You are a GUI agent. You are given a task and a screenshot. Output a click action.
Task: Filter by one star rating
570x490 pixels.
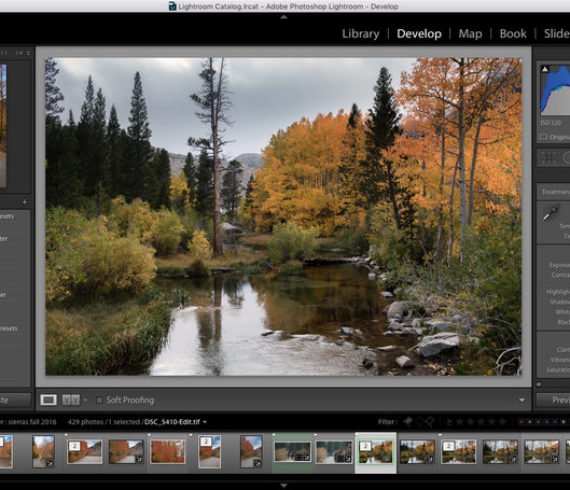click(x=460, y=422)
